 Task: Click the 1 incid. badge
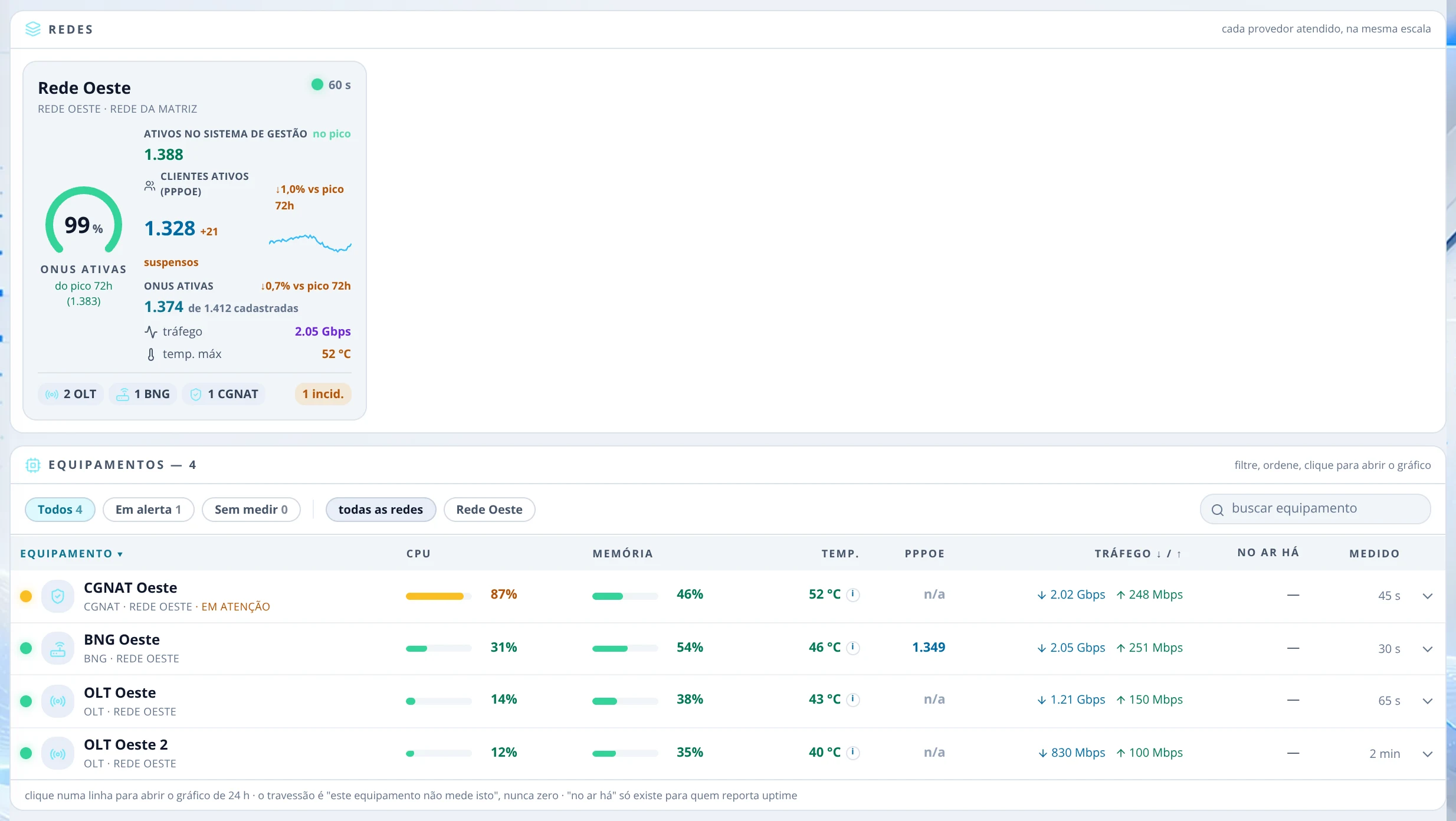pos(323,394)
